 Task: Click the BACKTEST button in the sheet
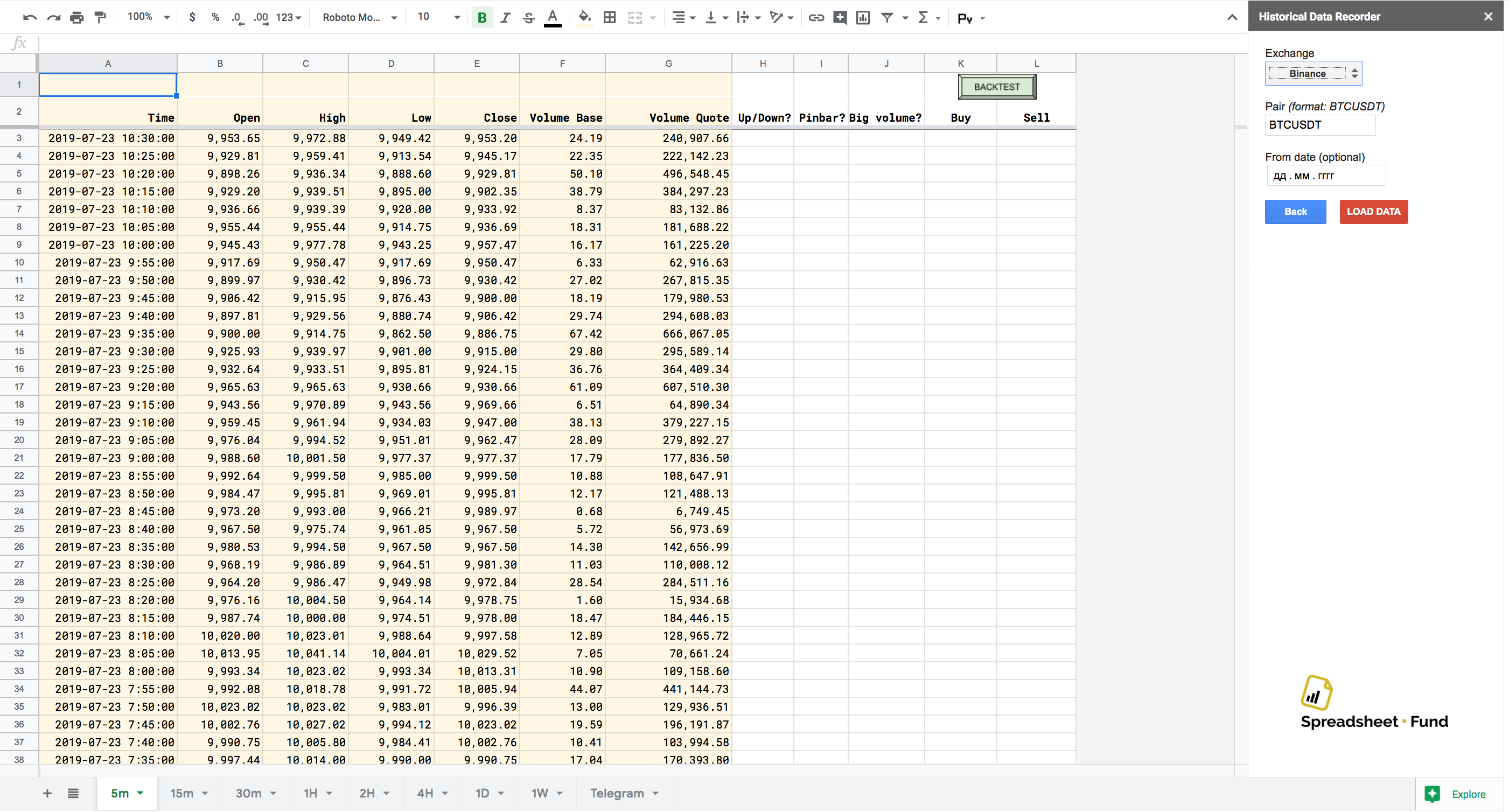pyautogui.click(x=996, y=86)
